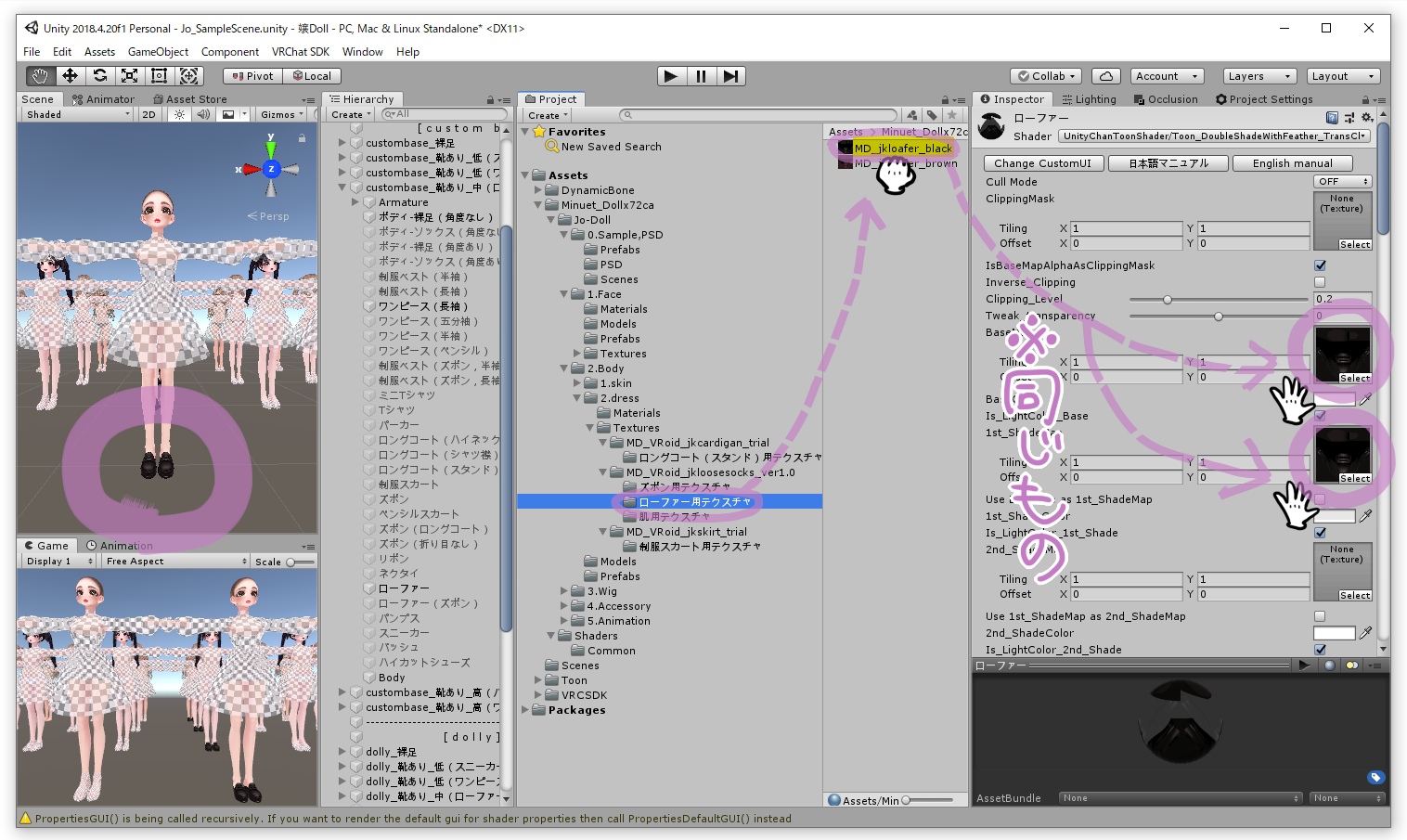Click the Pause button

701,76
